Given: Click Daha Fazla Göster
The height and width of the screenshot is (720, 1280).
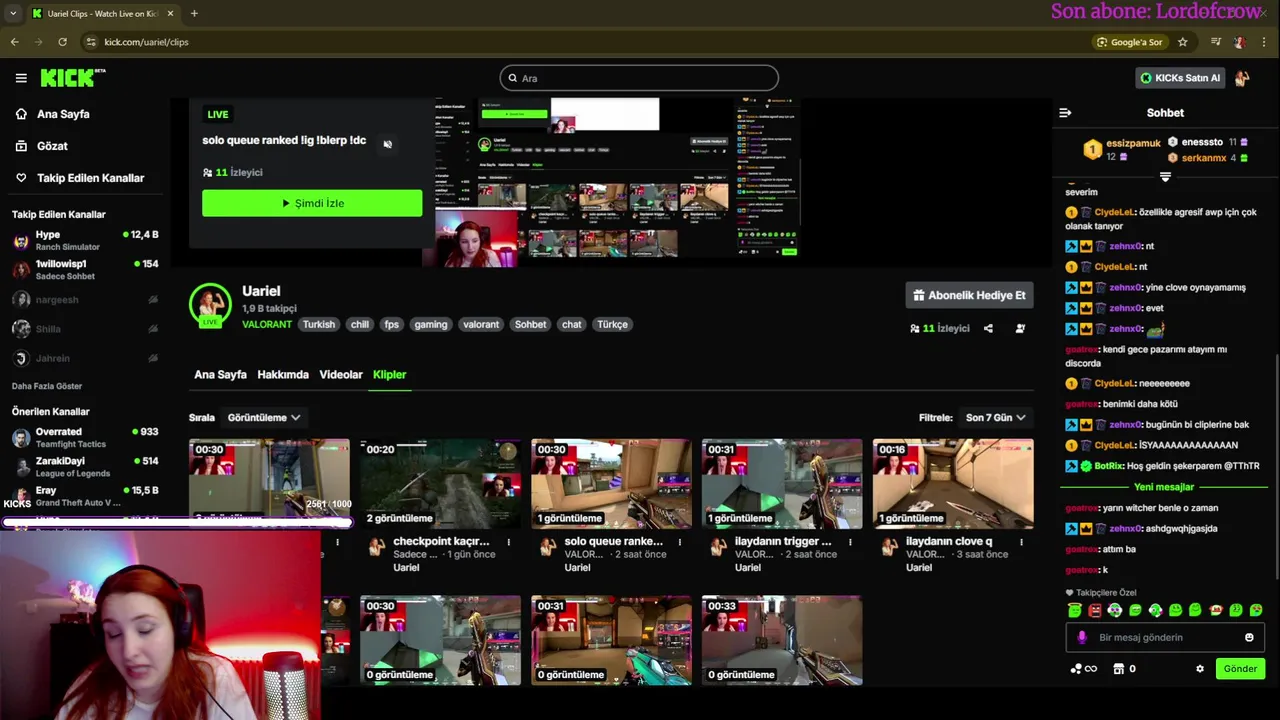Looking at the screenshot, I should pos(47,386).
